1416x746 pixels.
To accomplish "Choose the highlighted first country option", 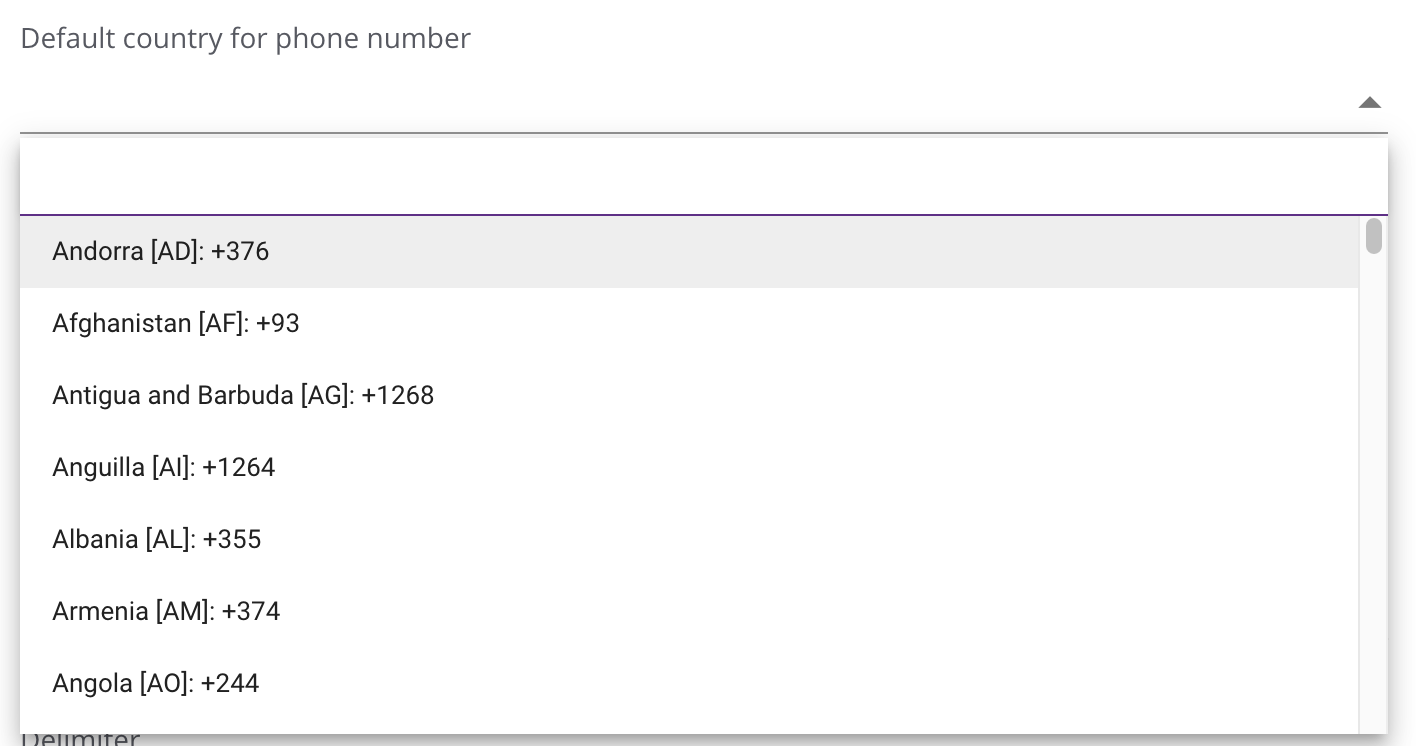I will pos(161,251).
